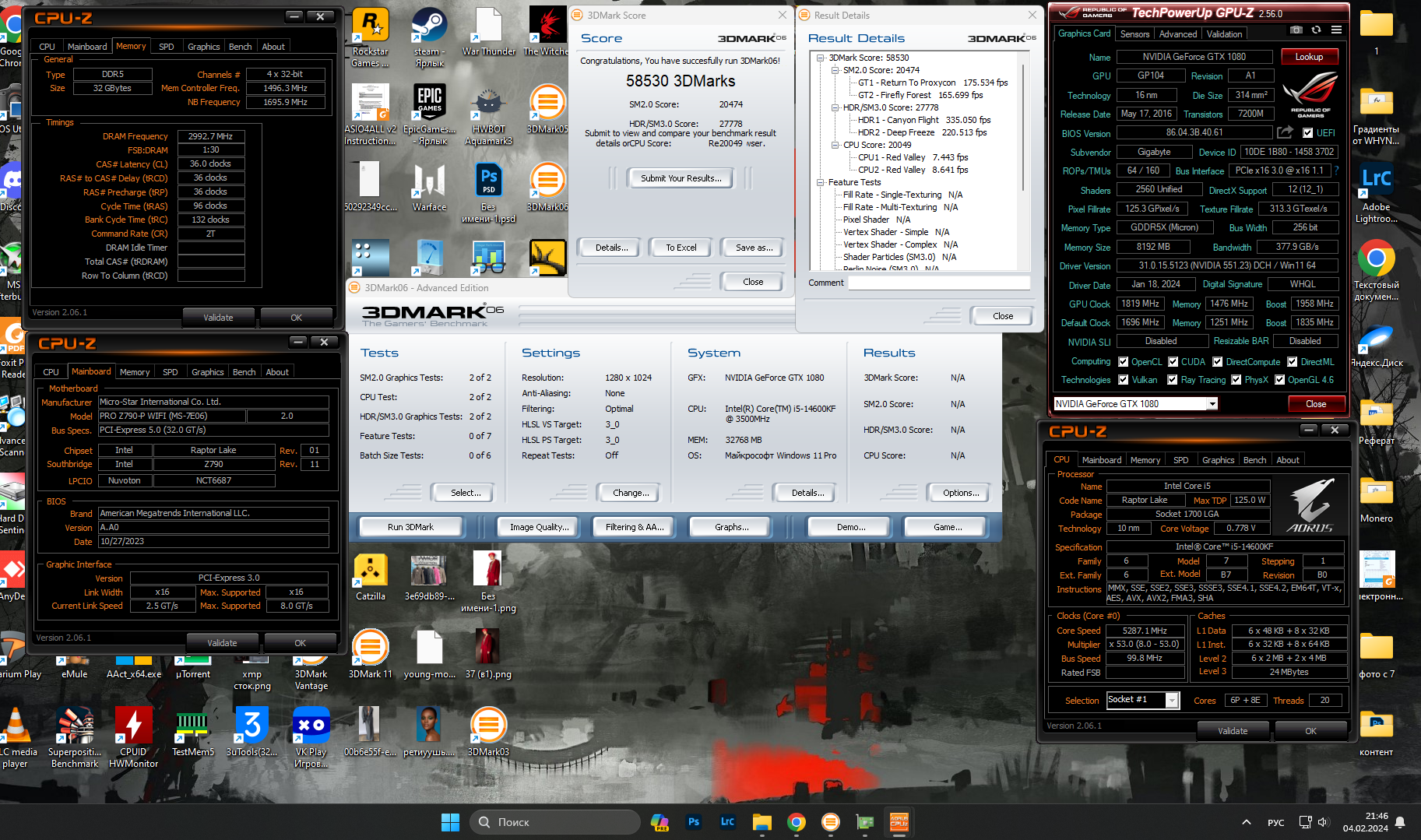Toggle the OpenGL 4.6 checkbox

coord(1279,380)
